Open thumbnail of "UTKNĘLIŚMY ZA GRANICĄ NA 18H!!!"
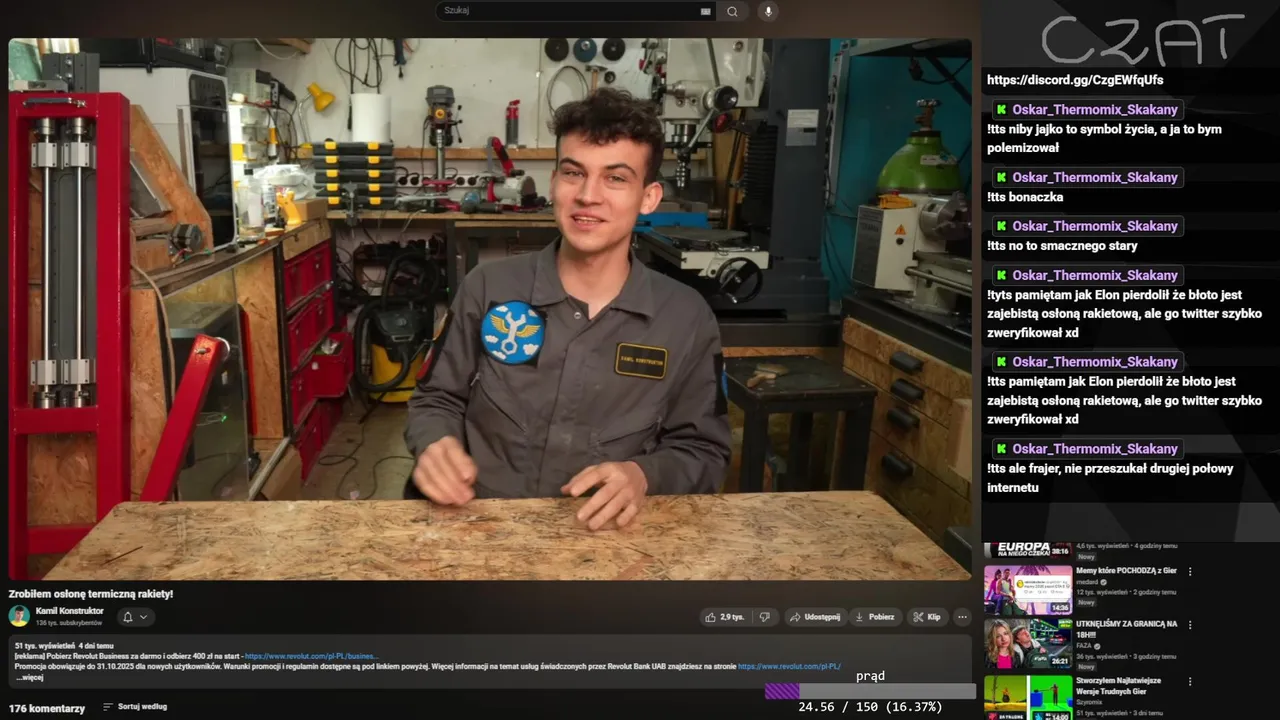The width and height of the screenshot is (1280, 720). coord(1028,644)
